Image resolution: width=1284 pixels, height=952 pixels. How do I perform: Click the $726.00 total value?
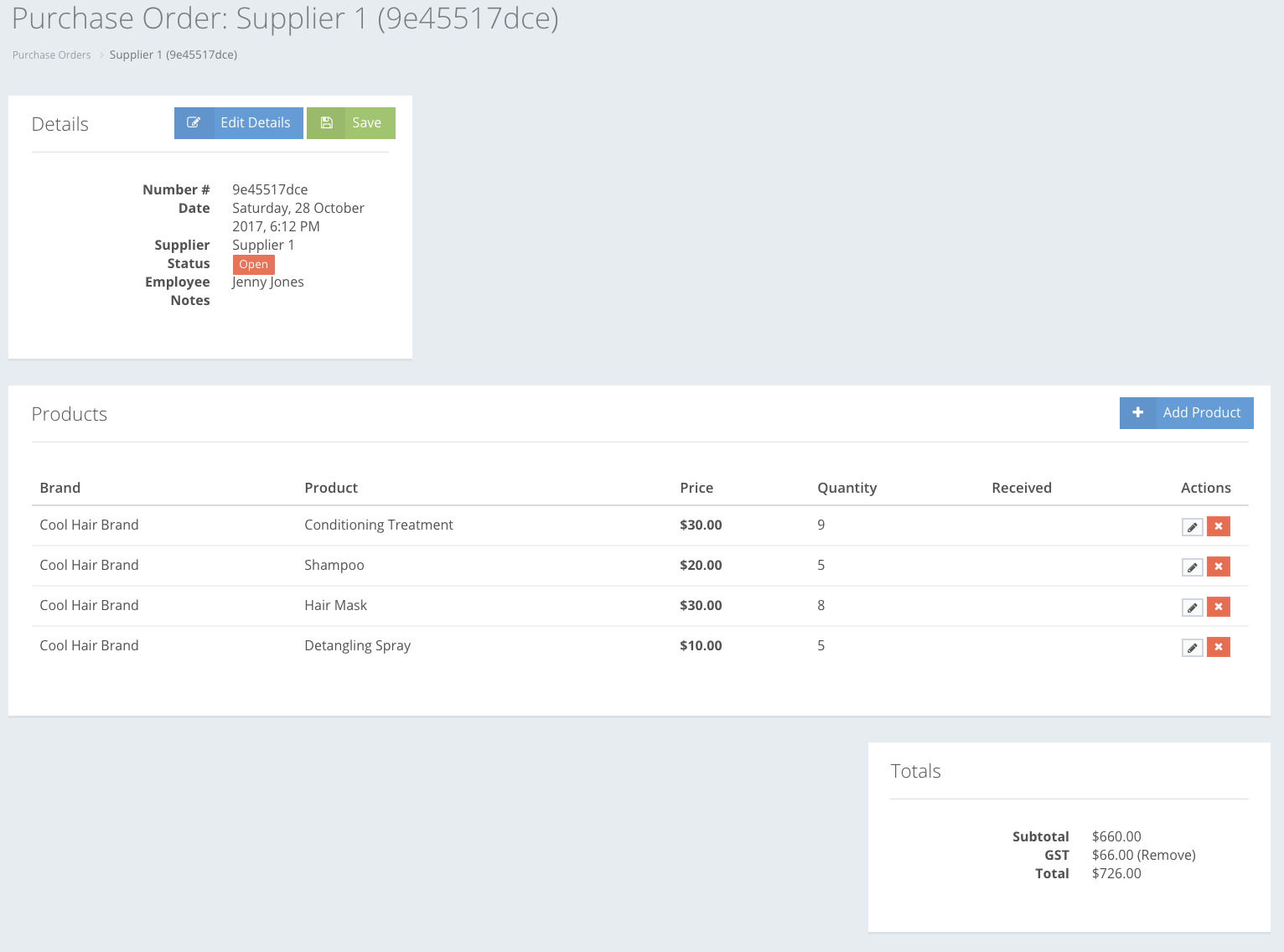(1116, 873)
